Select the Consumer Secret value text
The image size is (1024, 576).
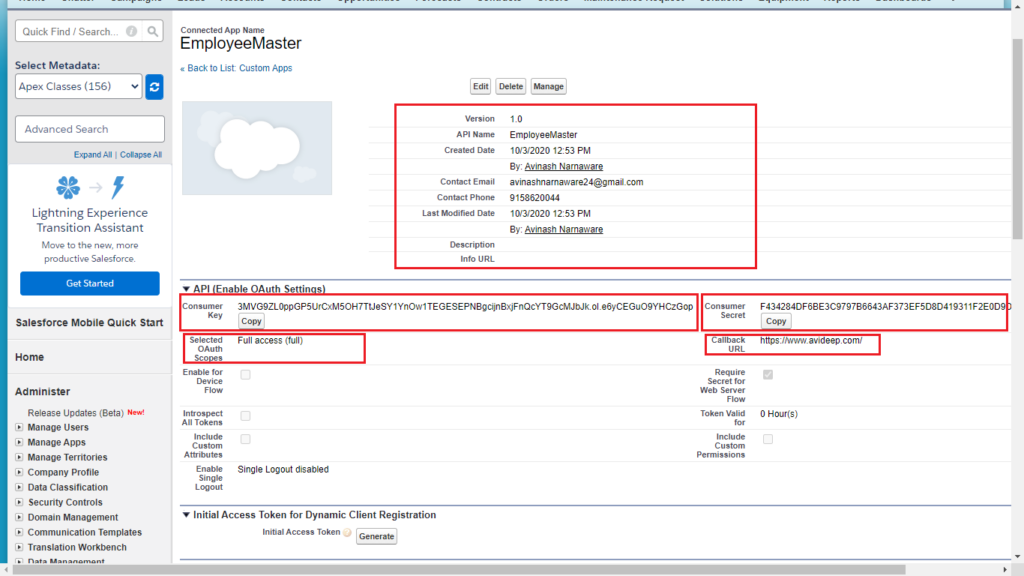884,306
